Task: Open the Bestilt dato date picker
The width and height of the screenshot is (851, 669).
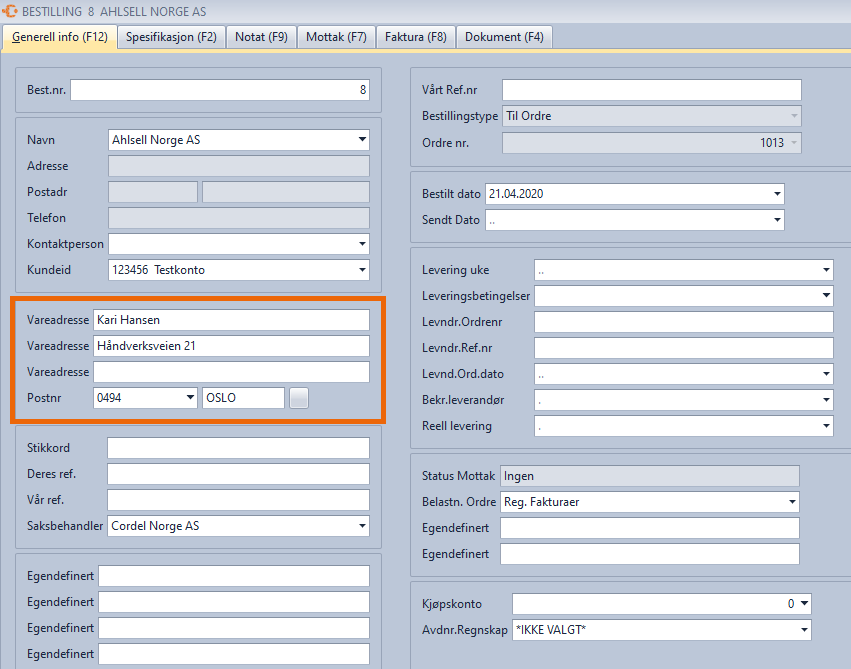Action: [776, 194]
